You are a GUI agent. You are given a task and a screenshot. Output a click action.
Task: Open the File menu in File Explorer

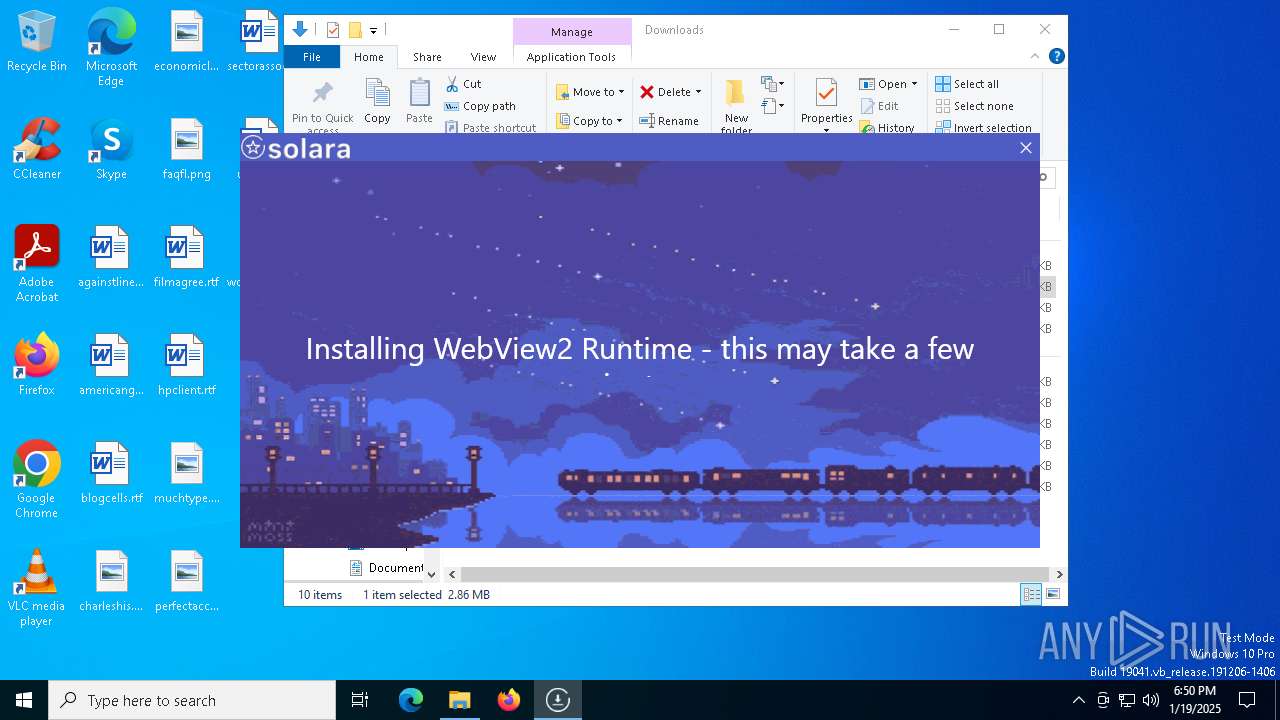coord(312,57)
